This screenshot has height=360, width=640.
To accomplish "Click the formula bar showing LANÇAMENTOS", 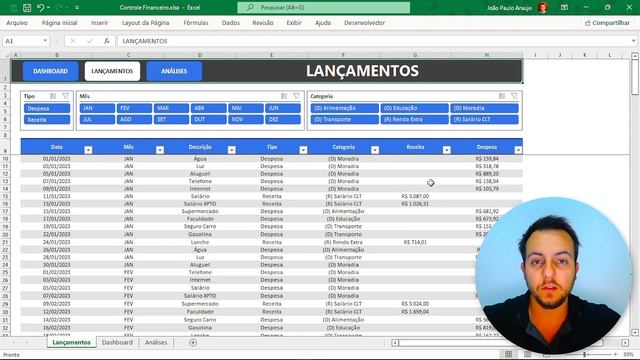I will coord(373,41).
